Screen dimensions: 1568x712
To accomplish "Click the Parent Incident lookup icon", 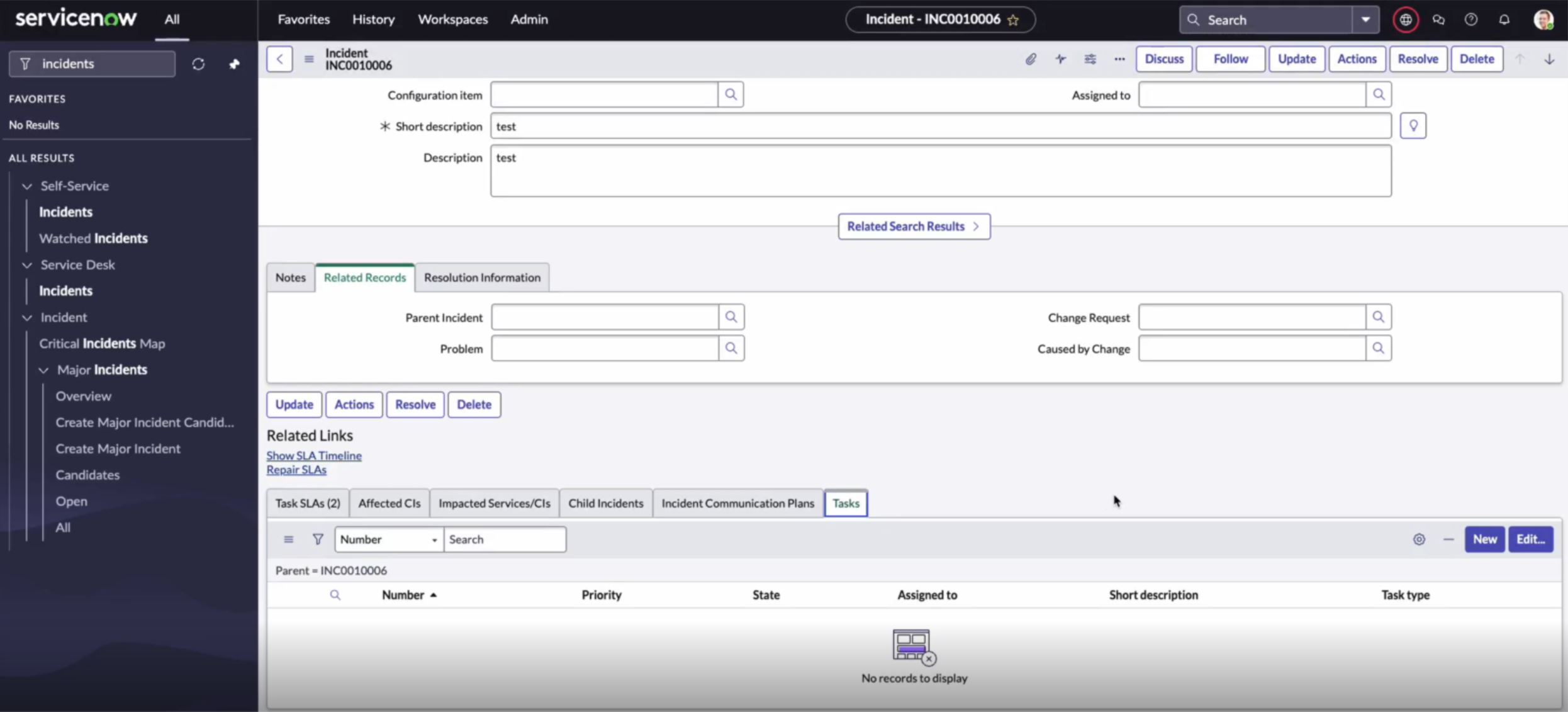I will coord(731,317).
